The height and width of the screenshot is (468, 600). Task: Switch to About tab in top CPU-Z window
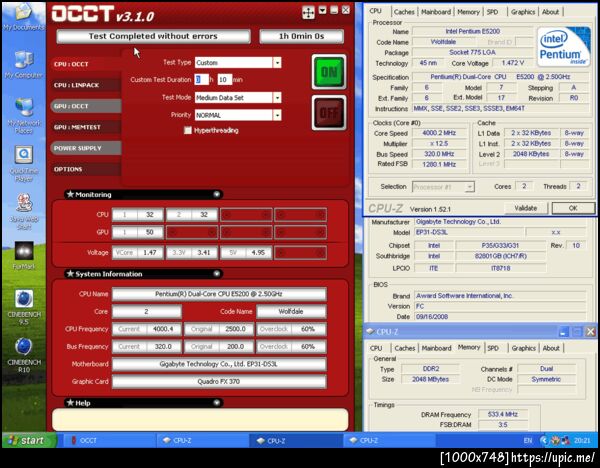[550, 12]
